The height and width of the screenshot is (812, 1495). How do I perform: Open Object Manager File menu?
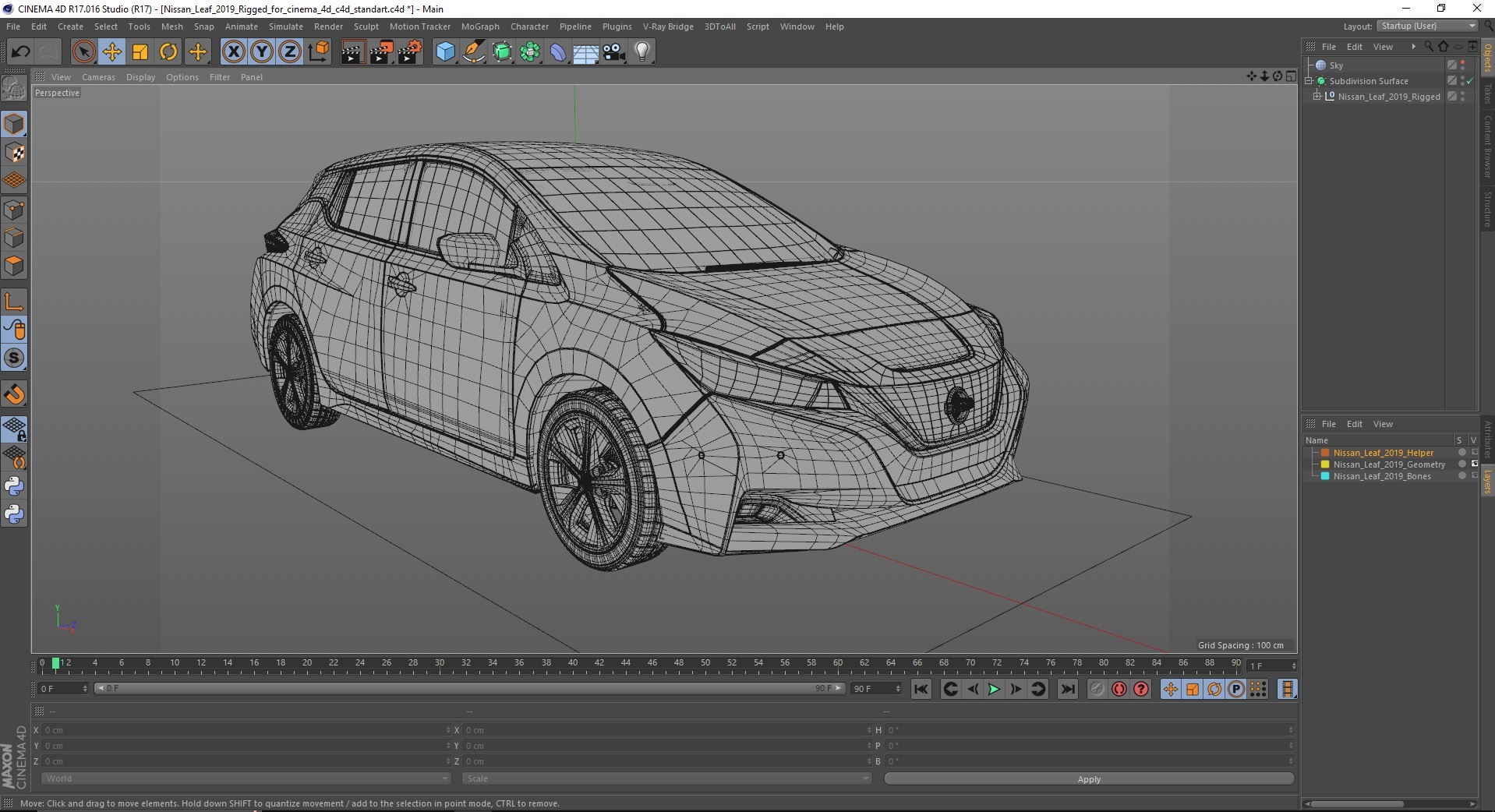[1329, 47]
